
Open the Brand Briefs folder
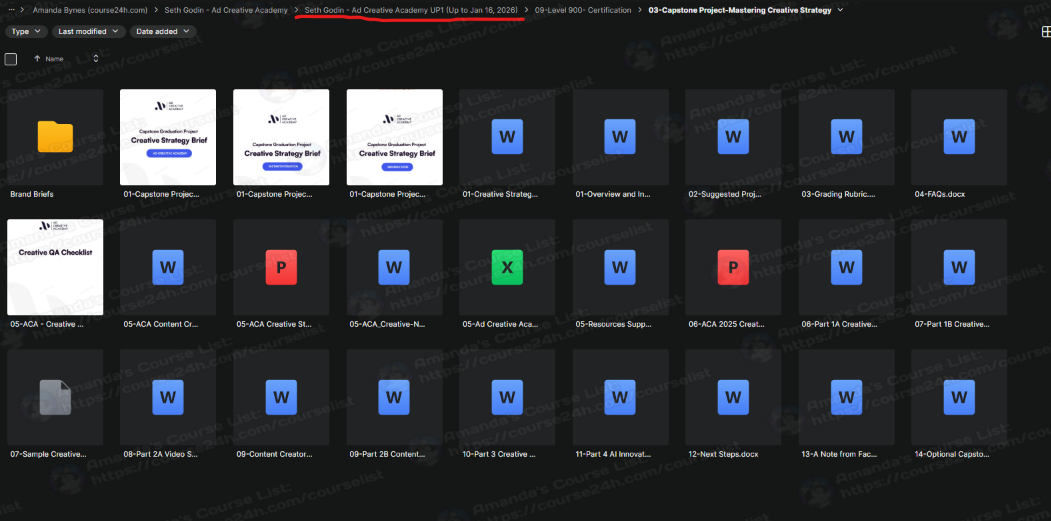(x=55, y=137)
